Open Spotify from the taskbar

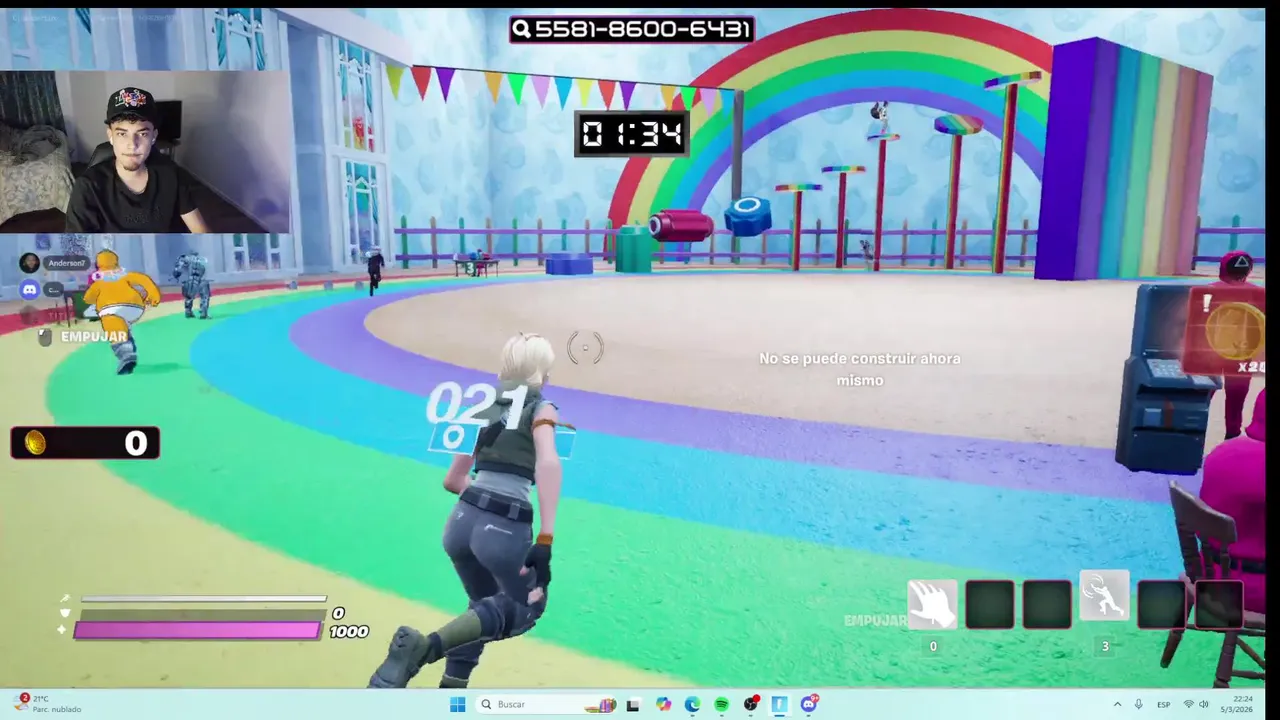pyautogui.click(x=721, y=704)
